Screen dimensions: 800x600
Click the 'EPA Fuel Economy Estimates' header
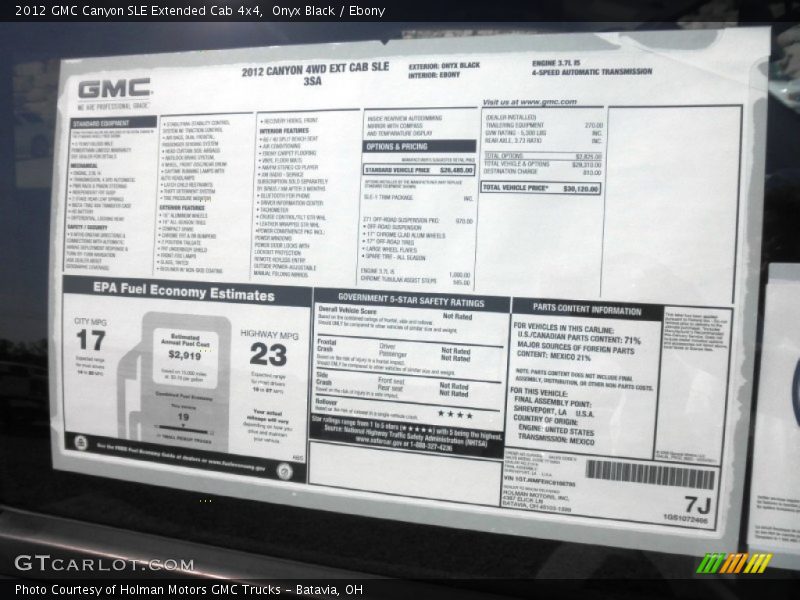pos(184,292)
